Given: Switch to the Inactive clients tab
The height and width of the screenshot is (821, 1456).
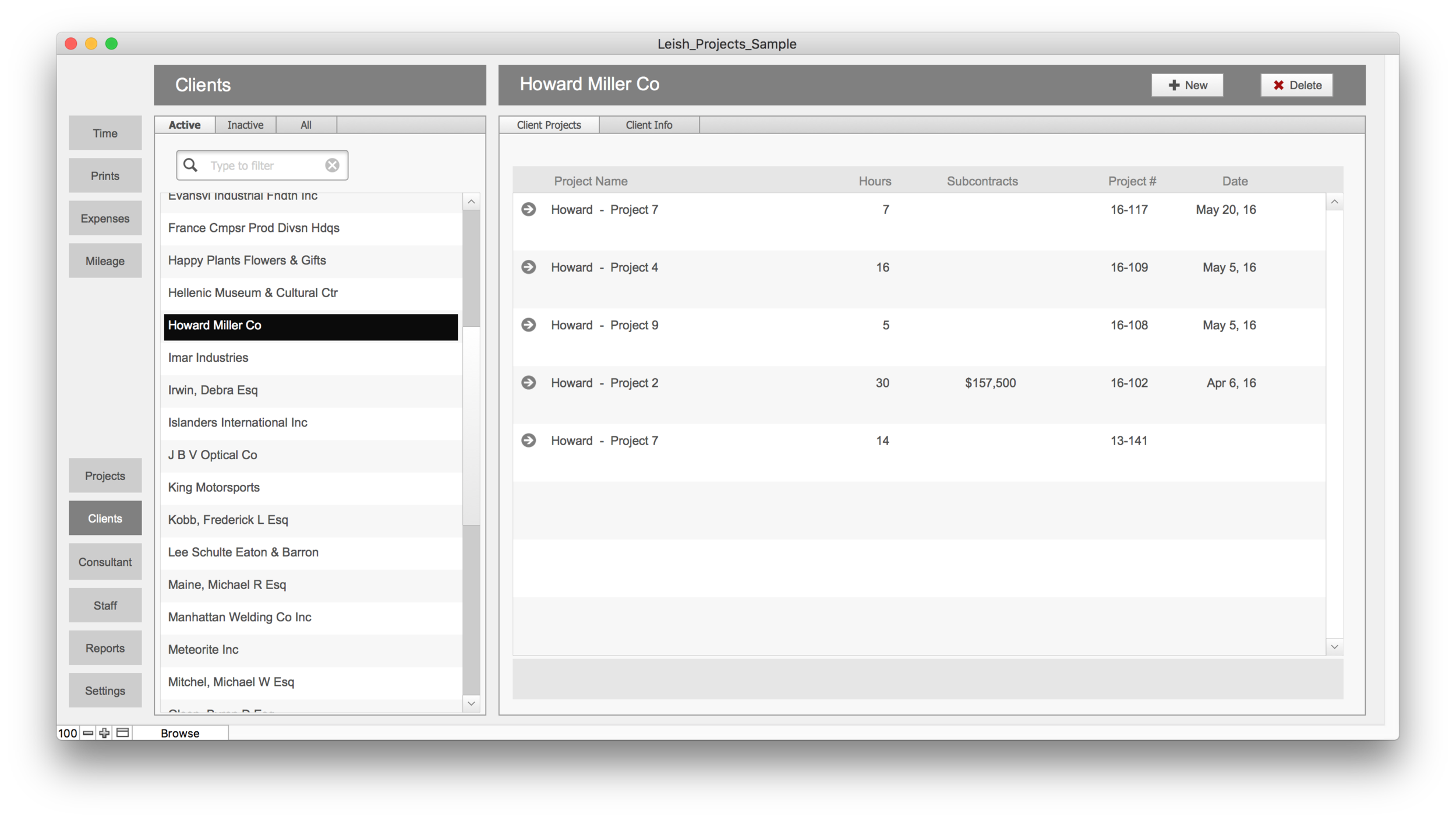Looking at the screenshot, I should pos(245,125).
